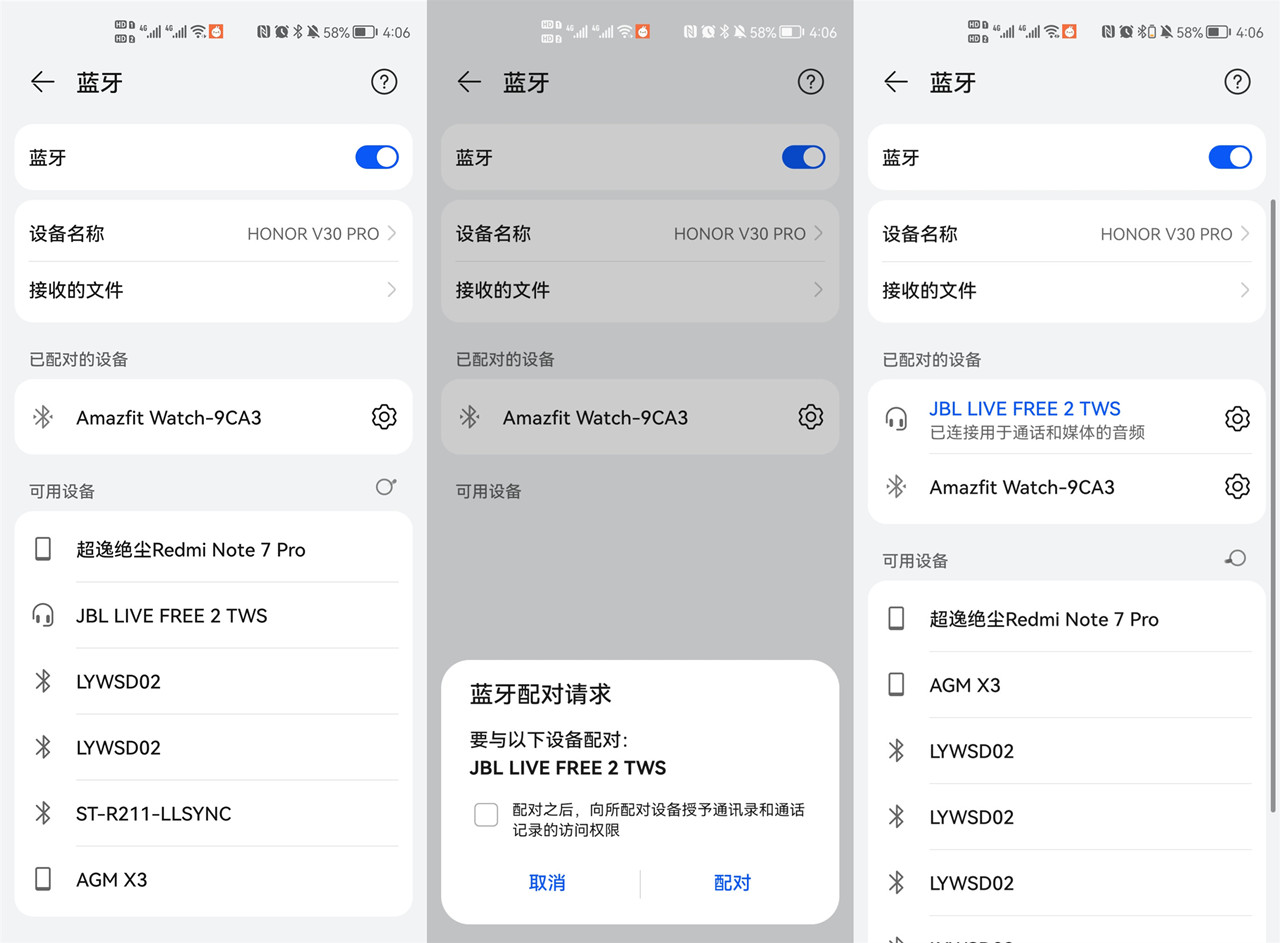Tap headphone icon next to JBL in available devices
This screenshot has height=943, width=1280.
(x=43, y=615)
